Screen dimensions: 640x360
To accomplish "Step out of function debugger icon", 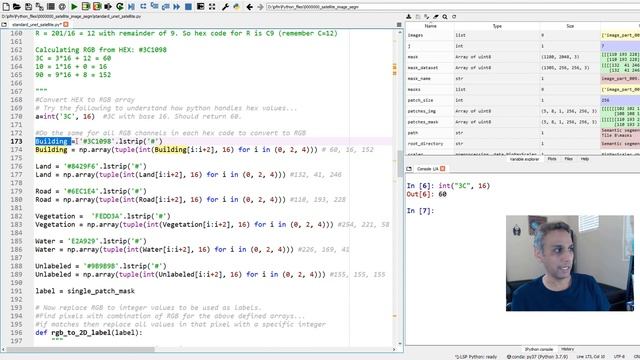I will 165,7.
